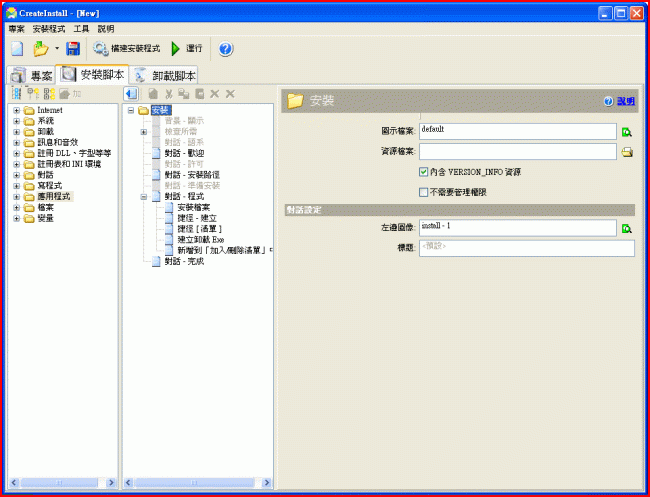Viewport: 650px width, 497px height.
Task: Uncheck 內含 VERSION_INFO 資源 checkbox
Action: (x=424, y=172)
